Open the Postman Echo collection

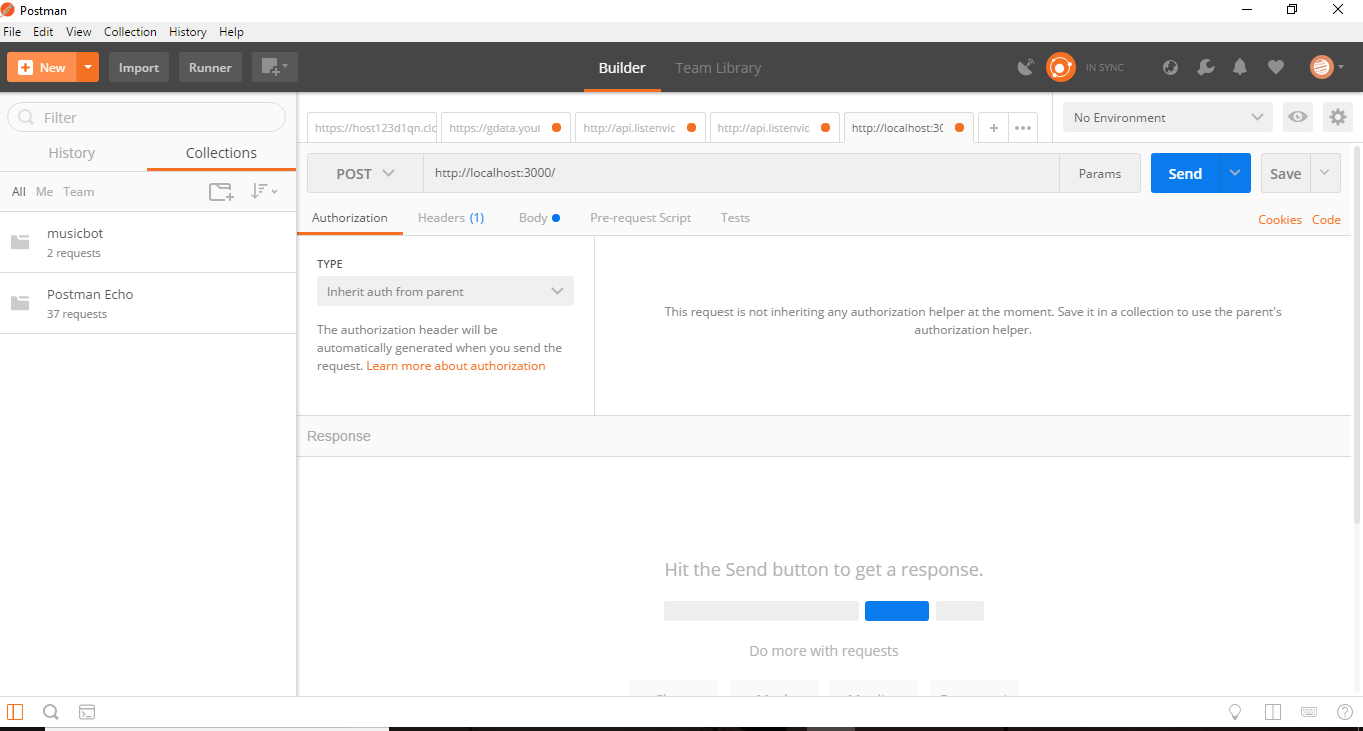coord(148,303)
